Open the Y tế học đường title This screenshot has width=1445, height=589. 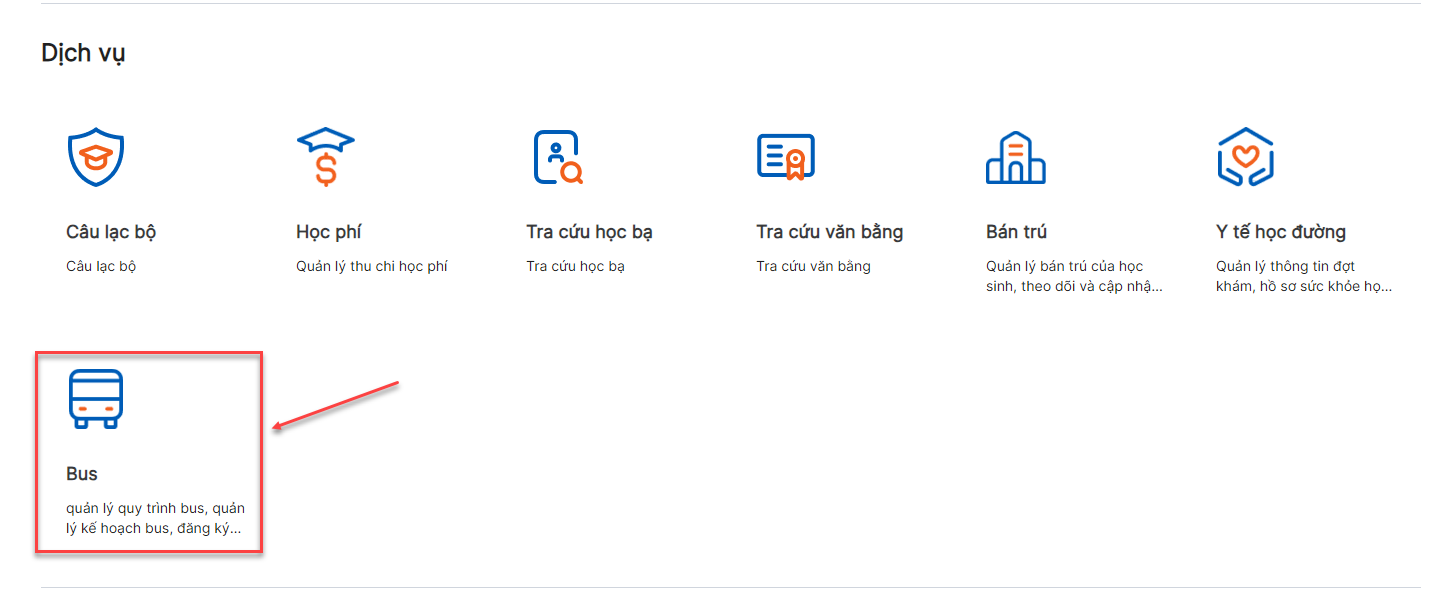click(1280, 232)
